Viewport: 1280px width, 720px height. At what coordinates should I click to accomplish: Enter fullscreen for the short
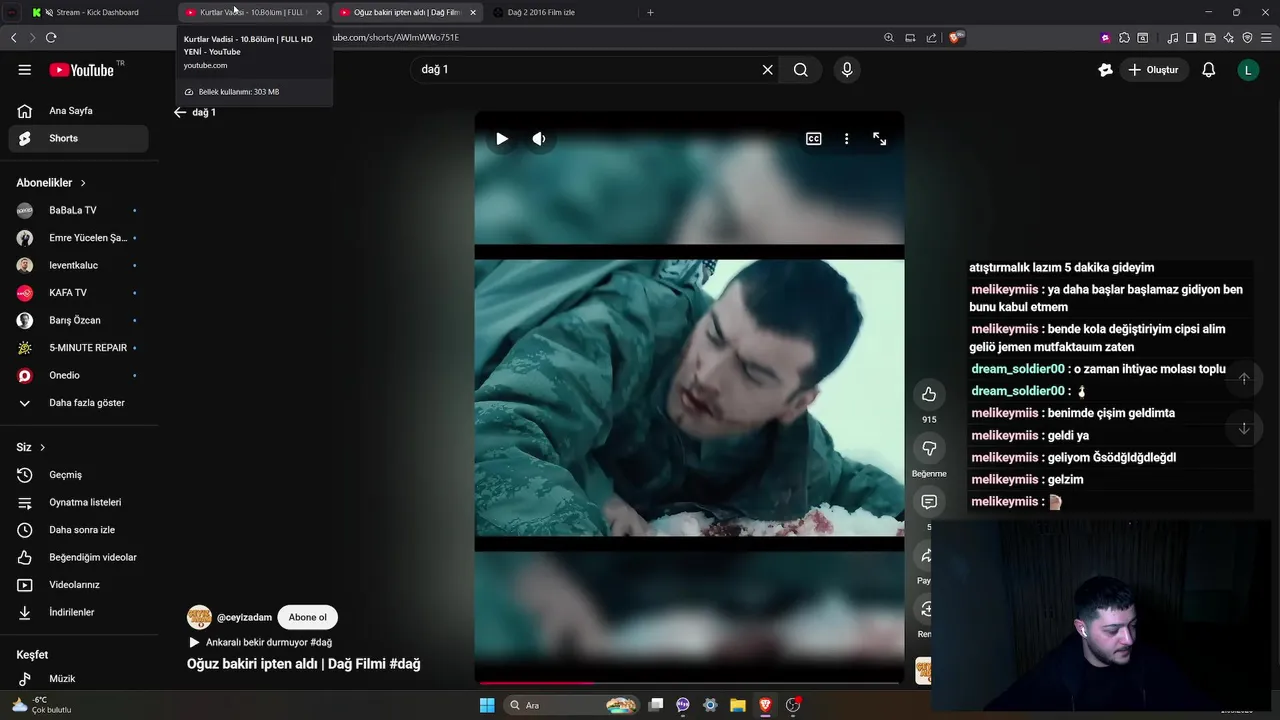[880, 139]
